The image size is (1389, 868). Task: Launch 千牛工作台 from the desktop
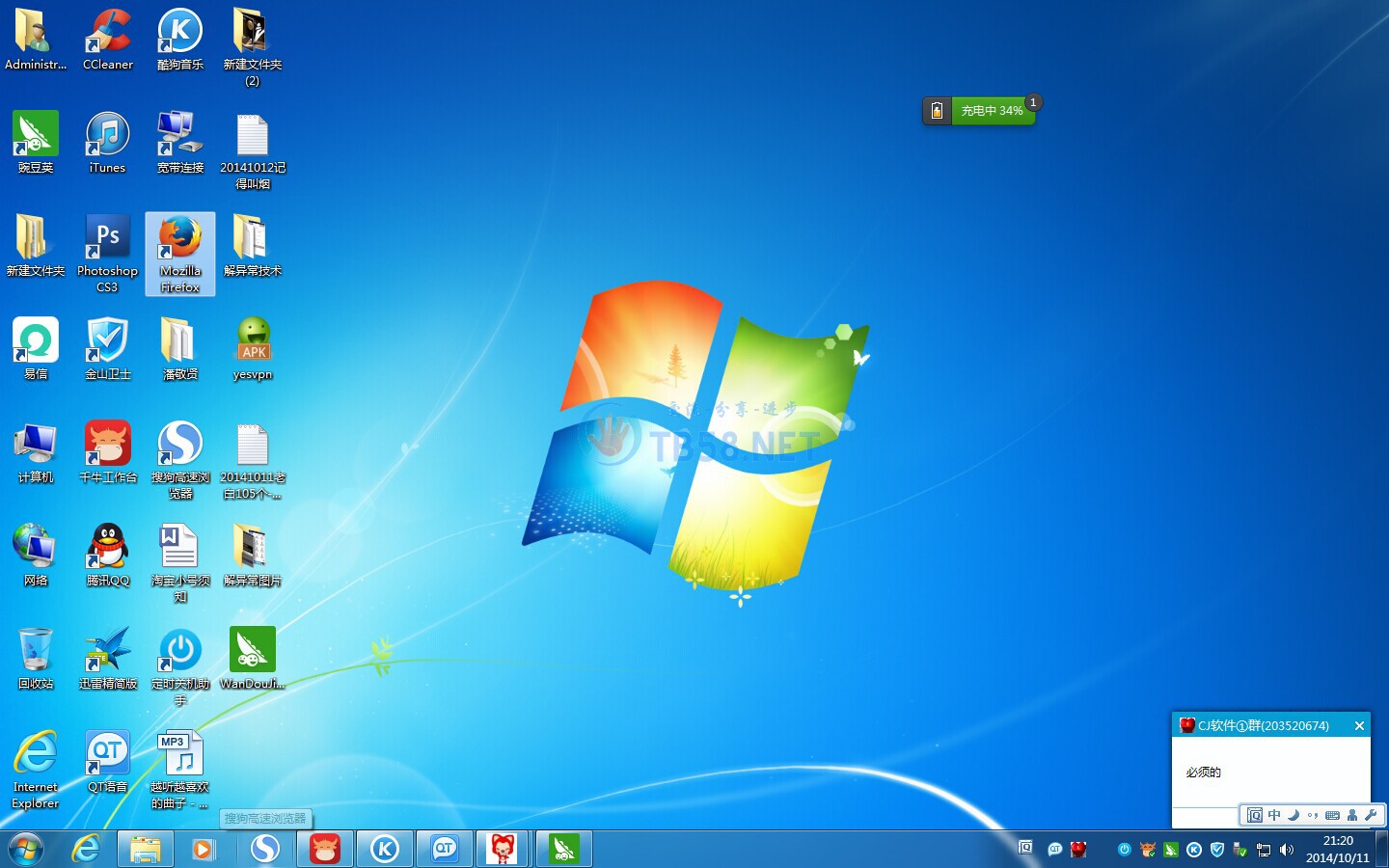(x=108, y=451)
